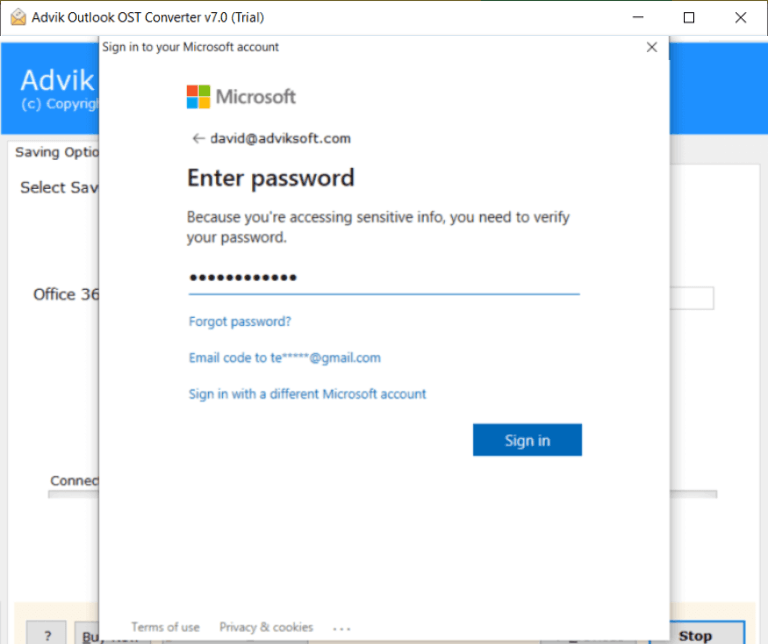Click the Enter password heading

(x=270, y=178)
